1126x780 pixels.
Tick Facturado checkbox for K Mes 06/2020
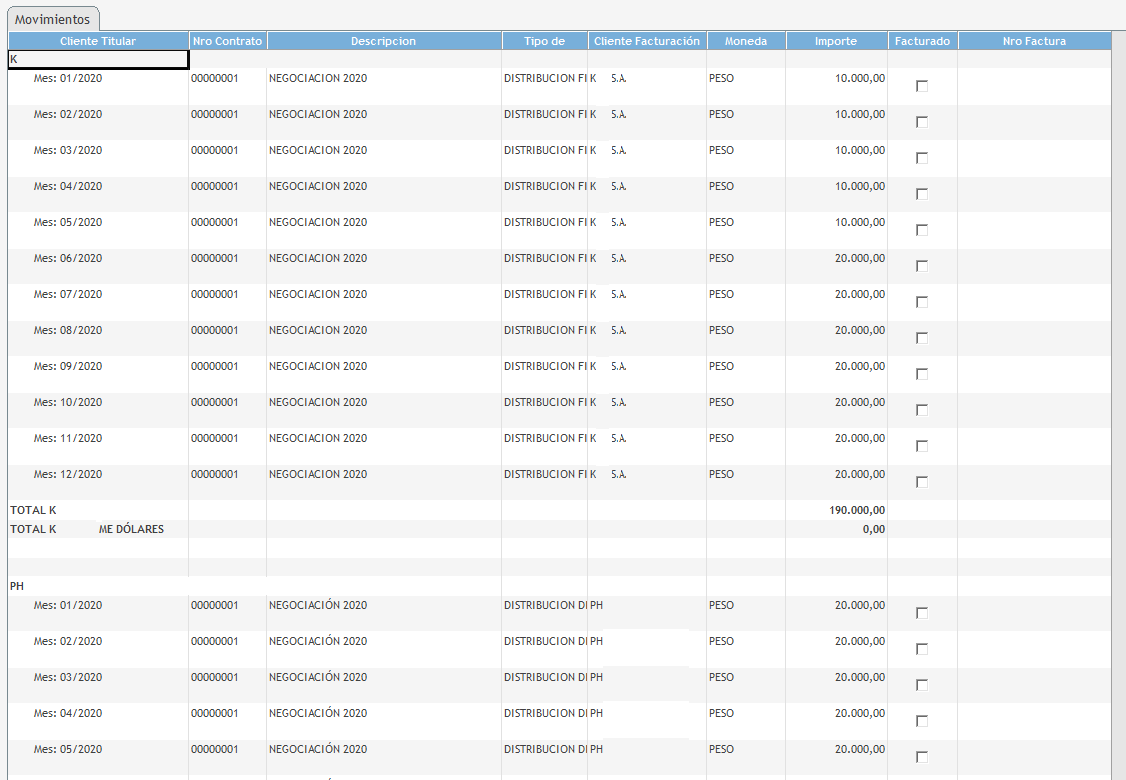pyautogui.click(x=922, y=266)
